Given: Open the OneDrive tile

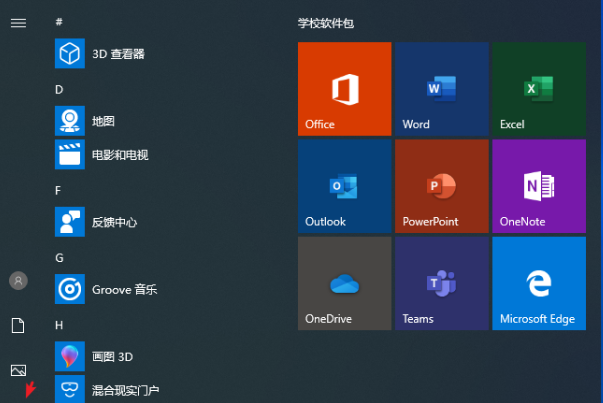Looking at the screenshot, I should 345,283.
